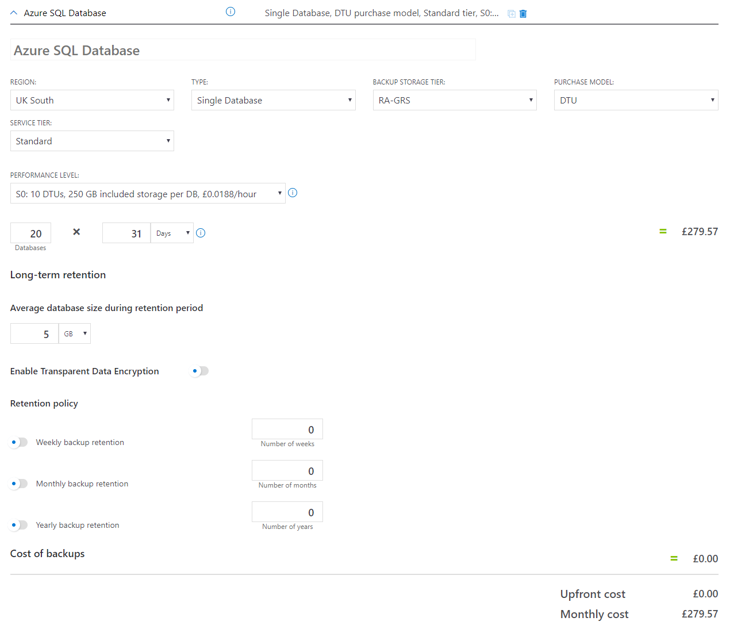Open the Performance Level S0 dropdown

click(x=148, y=194)
